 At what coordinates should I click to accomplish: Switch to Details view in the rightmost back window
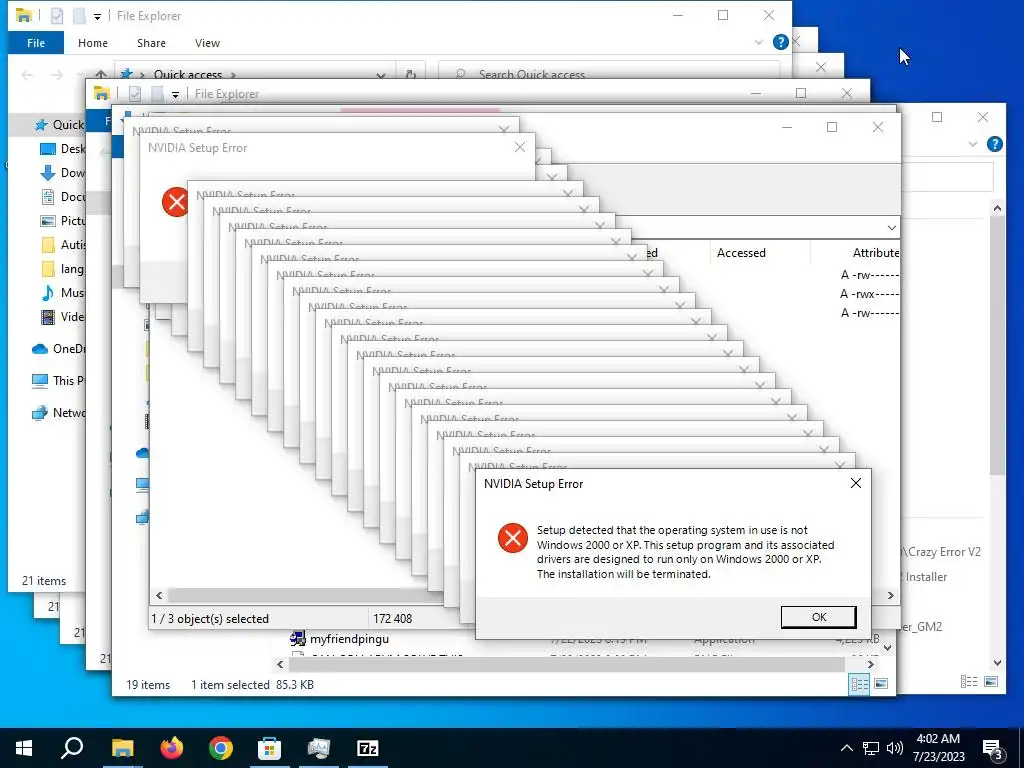[x=969, y=682]
